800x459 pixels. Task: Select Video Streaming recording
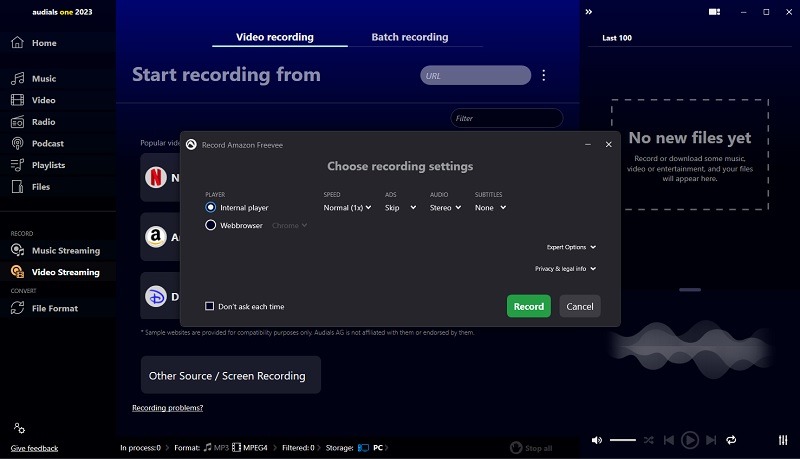pos(55,272)
